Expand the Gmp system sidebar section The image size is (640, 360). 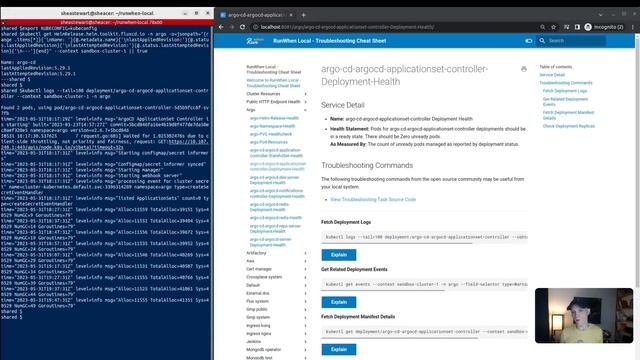[x=276, y=317]
